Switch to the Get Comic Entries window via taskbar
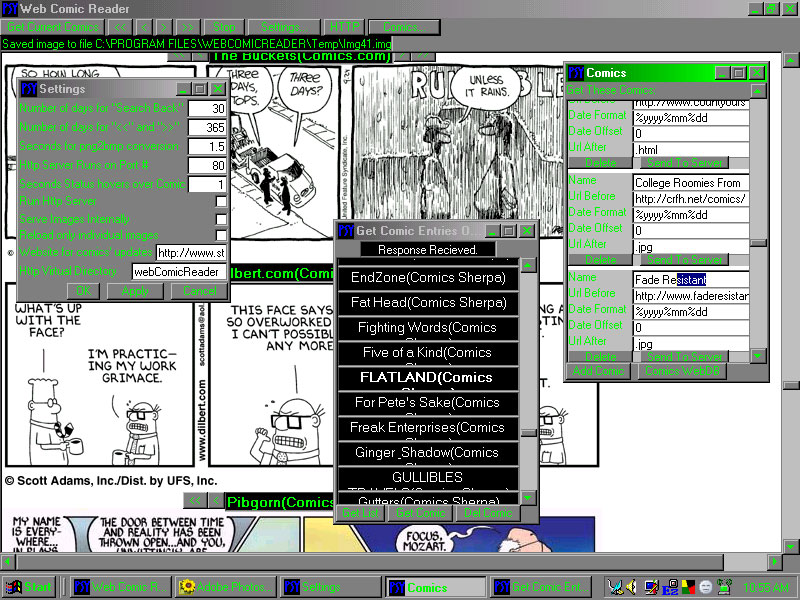 point(540,587)
